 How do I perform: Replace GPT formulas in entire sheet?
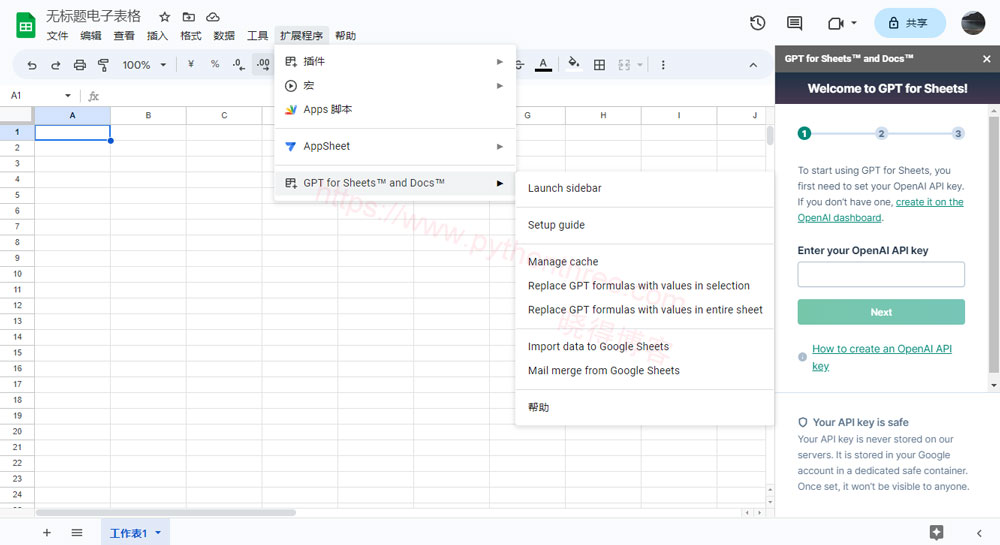[644, 310]
